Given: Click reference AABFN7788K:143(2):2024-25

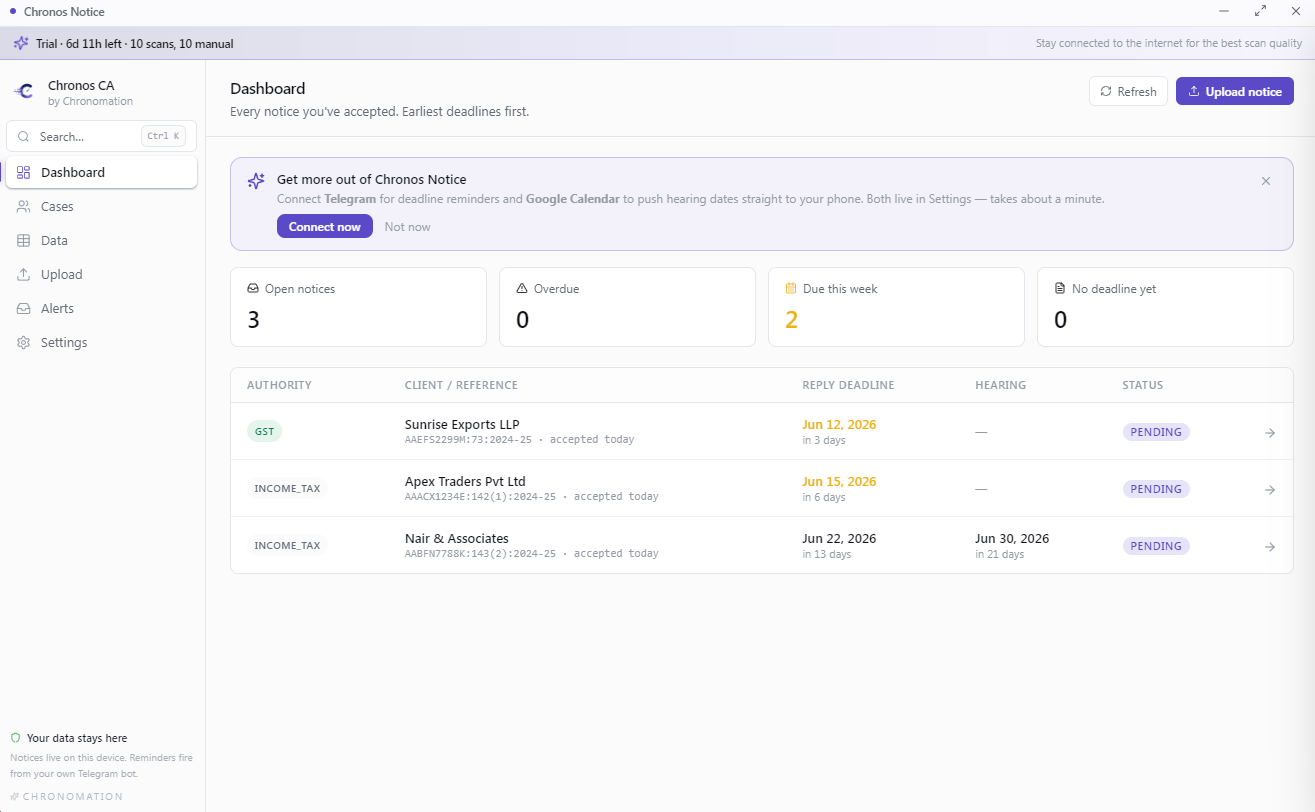Looking at the screenshot, I should [x=480, y=554].
